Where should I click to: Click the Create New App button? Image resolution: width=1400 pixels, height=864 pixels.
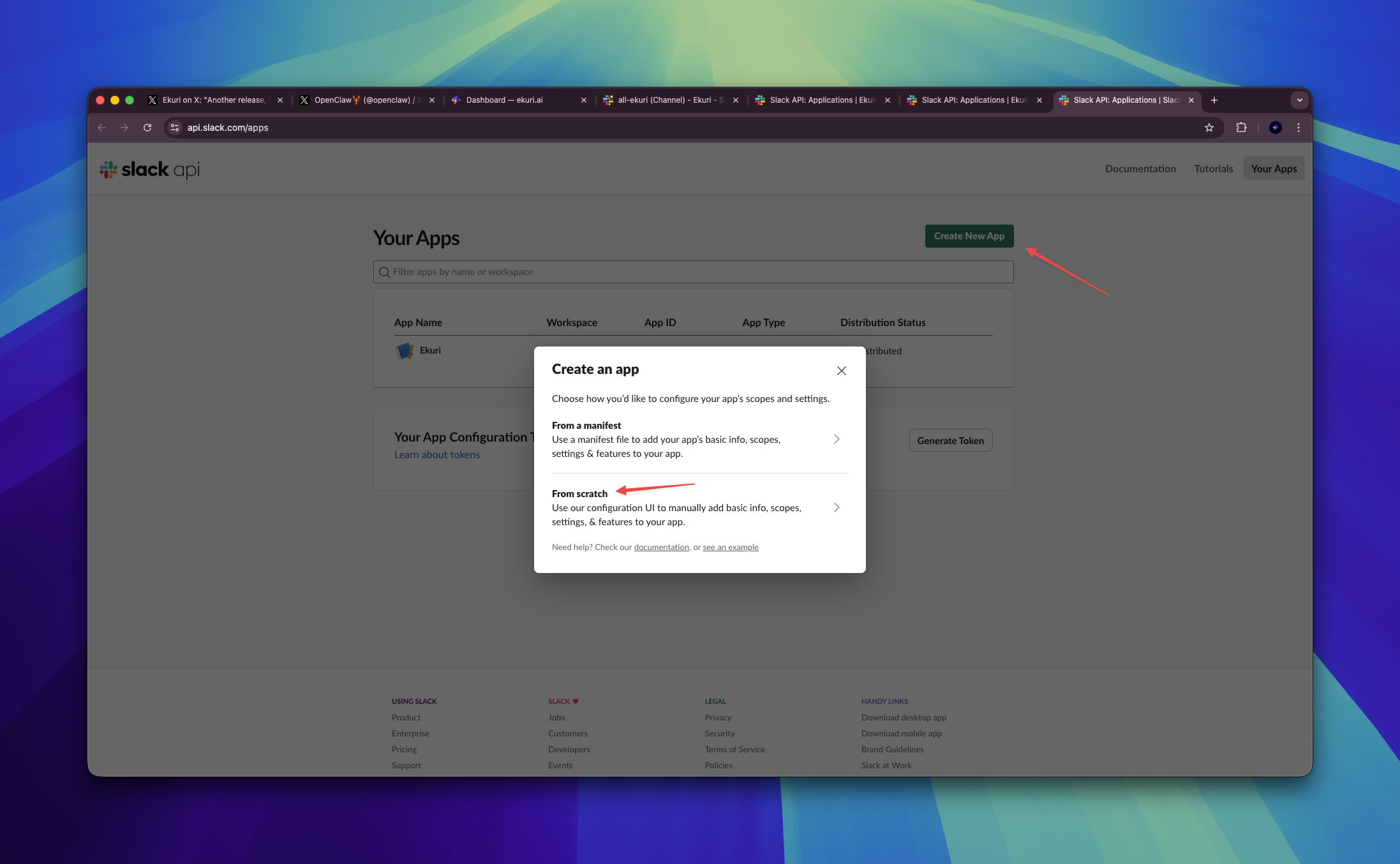tap(969, 235)
